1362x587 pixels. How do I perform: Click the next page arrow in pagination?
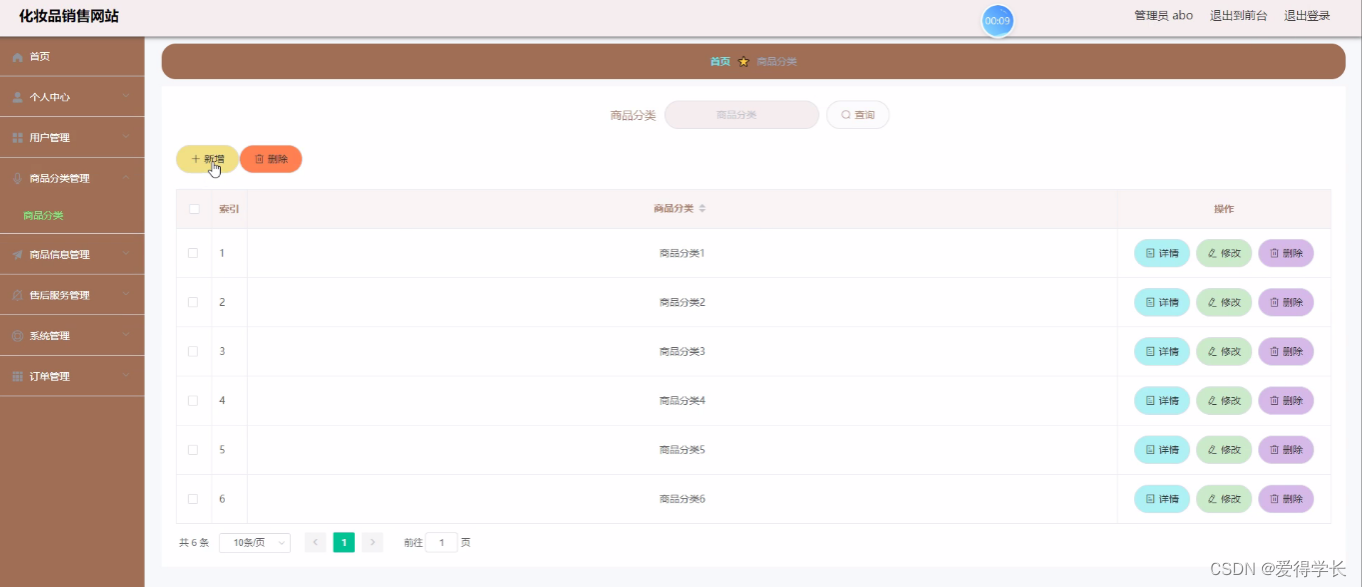coord(372,543)
